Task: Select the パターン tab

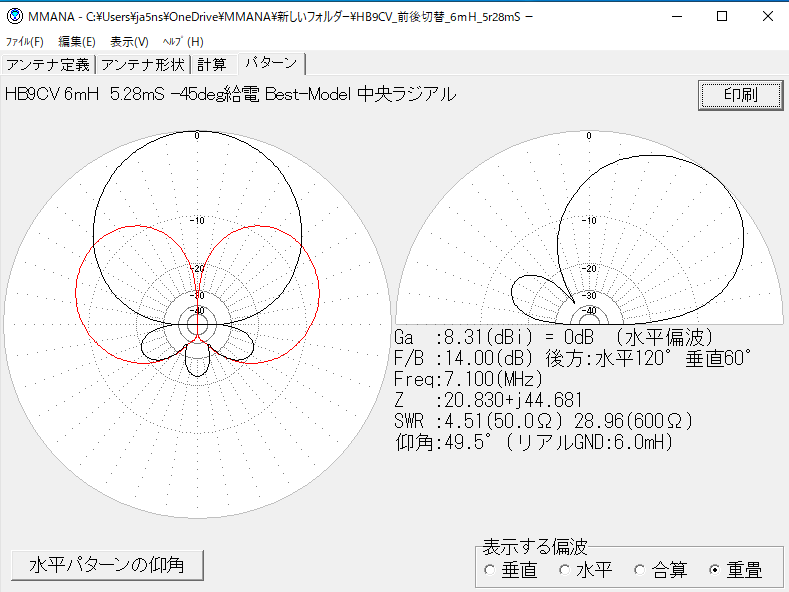Action: [271, 63]
